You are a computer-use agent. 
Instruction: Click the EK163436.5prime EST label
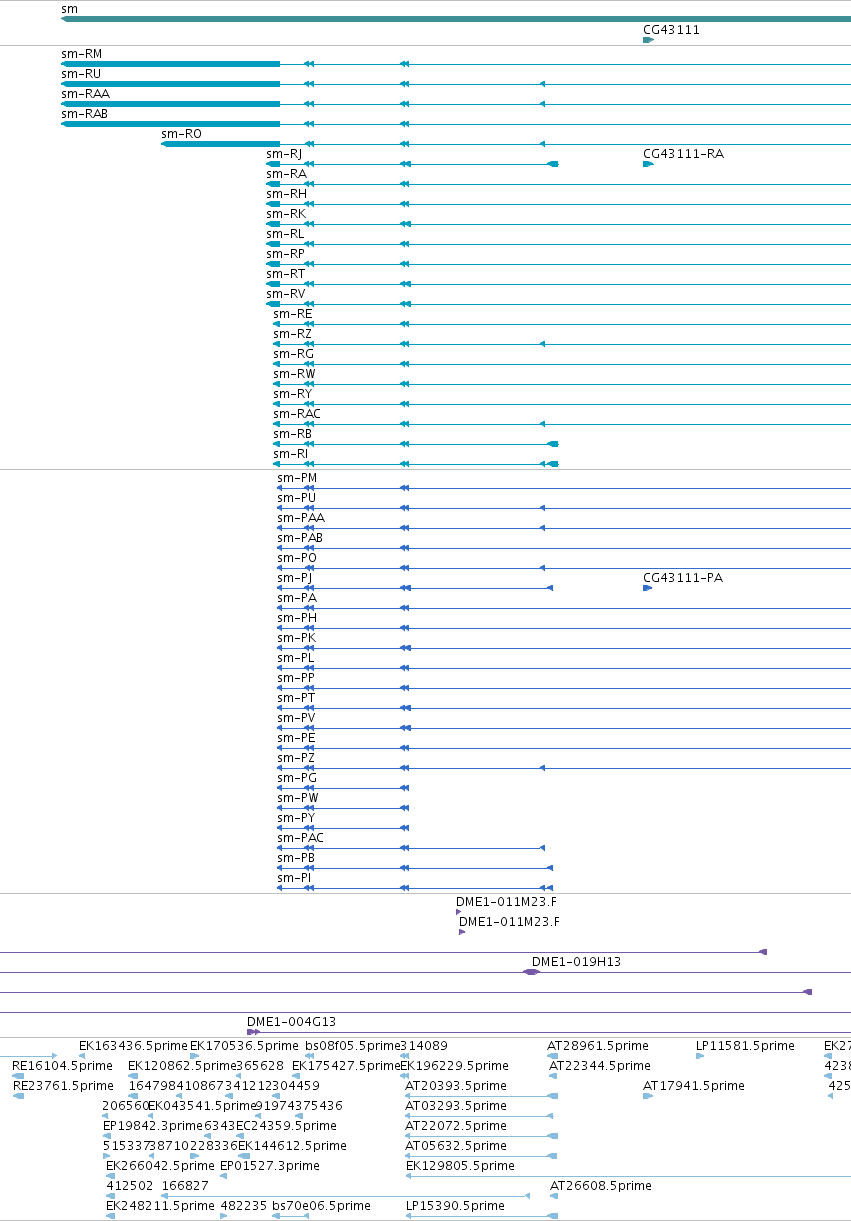(133, 1046)
